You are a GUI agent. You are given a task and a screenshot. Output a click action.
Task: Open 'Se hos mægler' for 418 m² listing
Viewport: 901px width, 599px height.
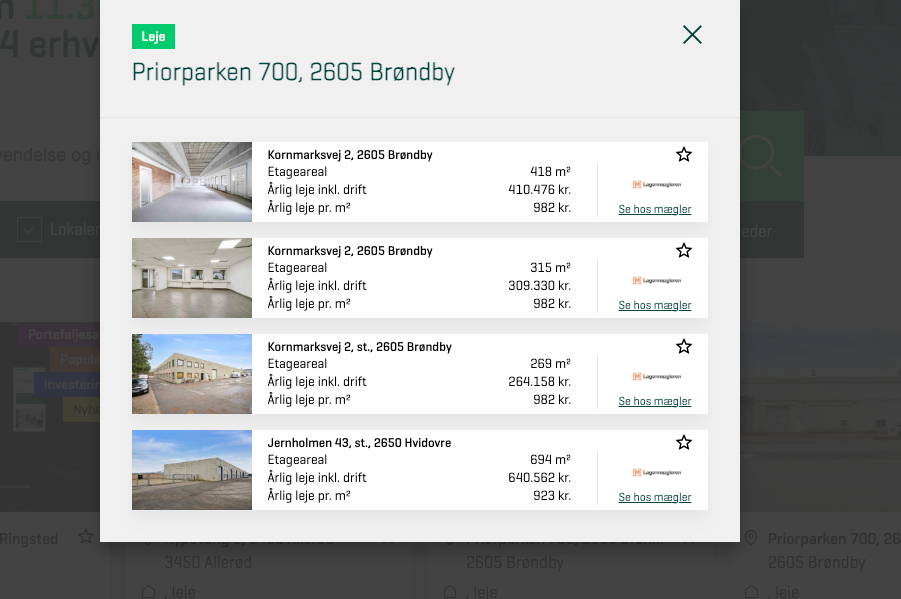(x=654, y=210)
